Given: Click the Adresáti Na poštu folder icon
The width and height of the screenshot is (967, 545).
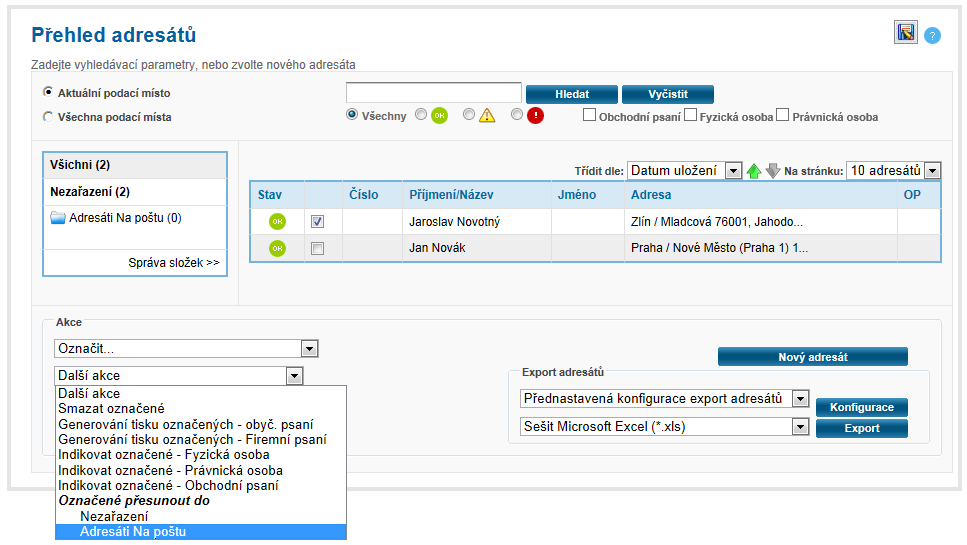Looking at the screenshot, I should tap(58, 218).
